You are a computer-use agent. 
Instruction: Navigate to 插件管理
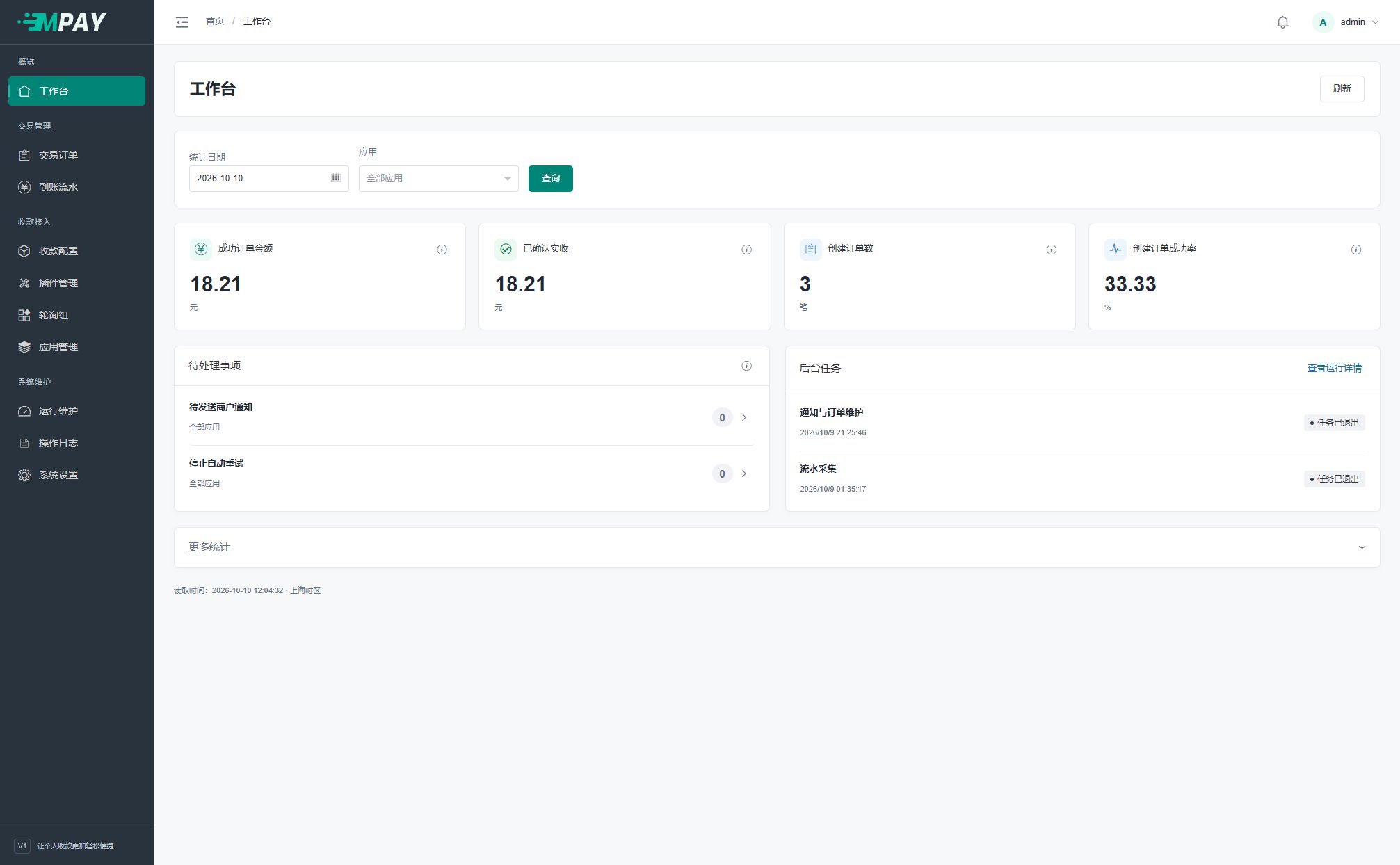(77, 283)
